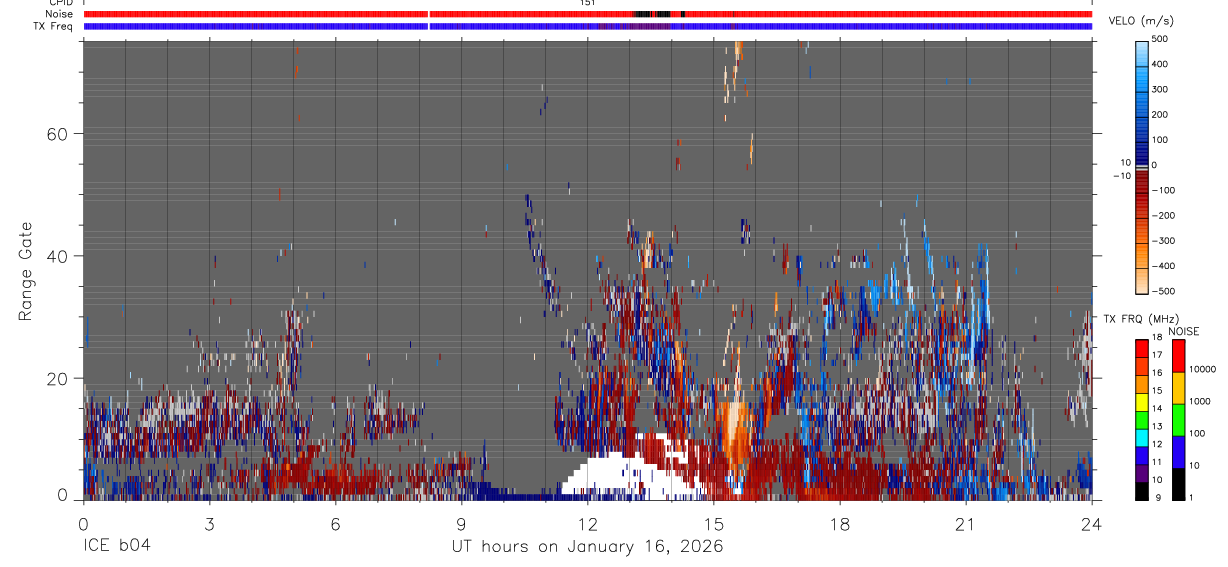Click the velocity color bar legend
Viewport: 1228px width, 567px height.
click(x=1141, y=165)
